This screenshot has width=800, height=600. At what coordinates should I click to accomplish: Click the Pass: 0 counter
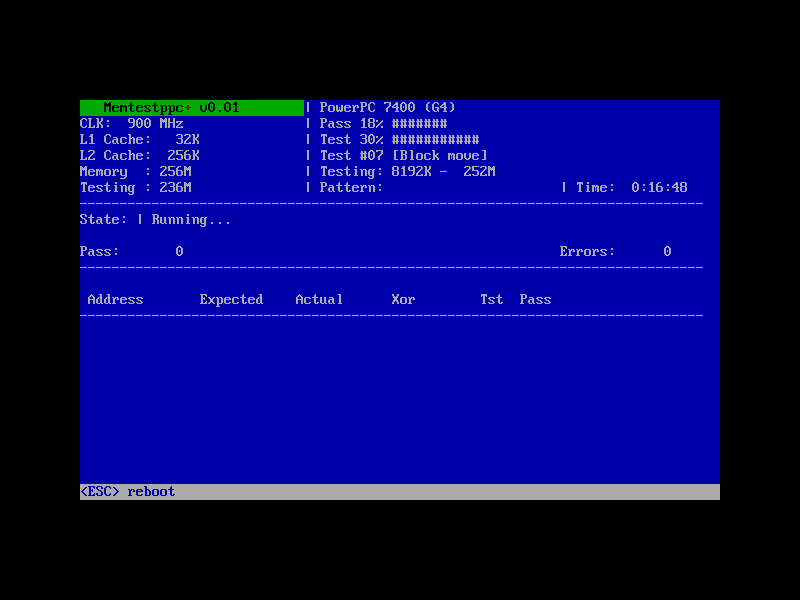tap(132, 252)
